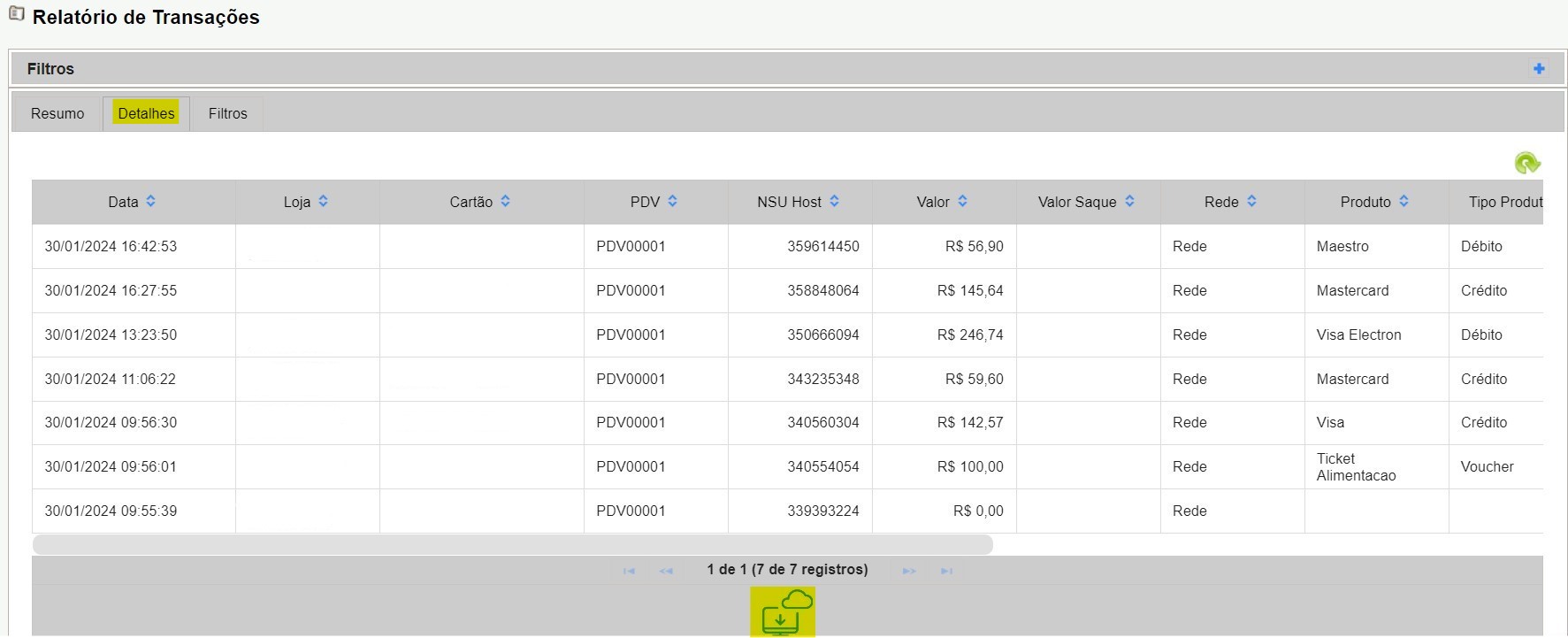The width and height of the screenshot is (1568, 638).
Task: Sort table by Valor column arrows
Action: point(962,202)
